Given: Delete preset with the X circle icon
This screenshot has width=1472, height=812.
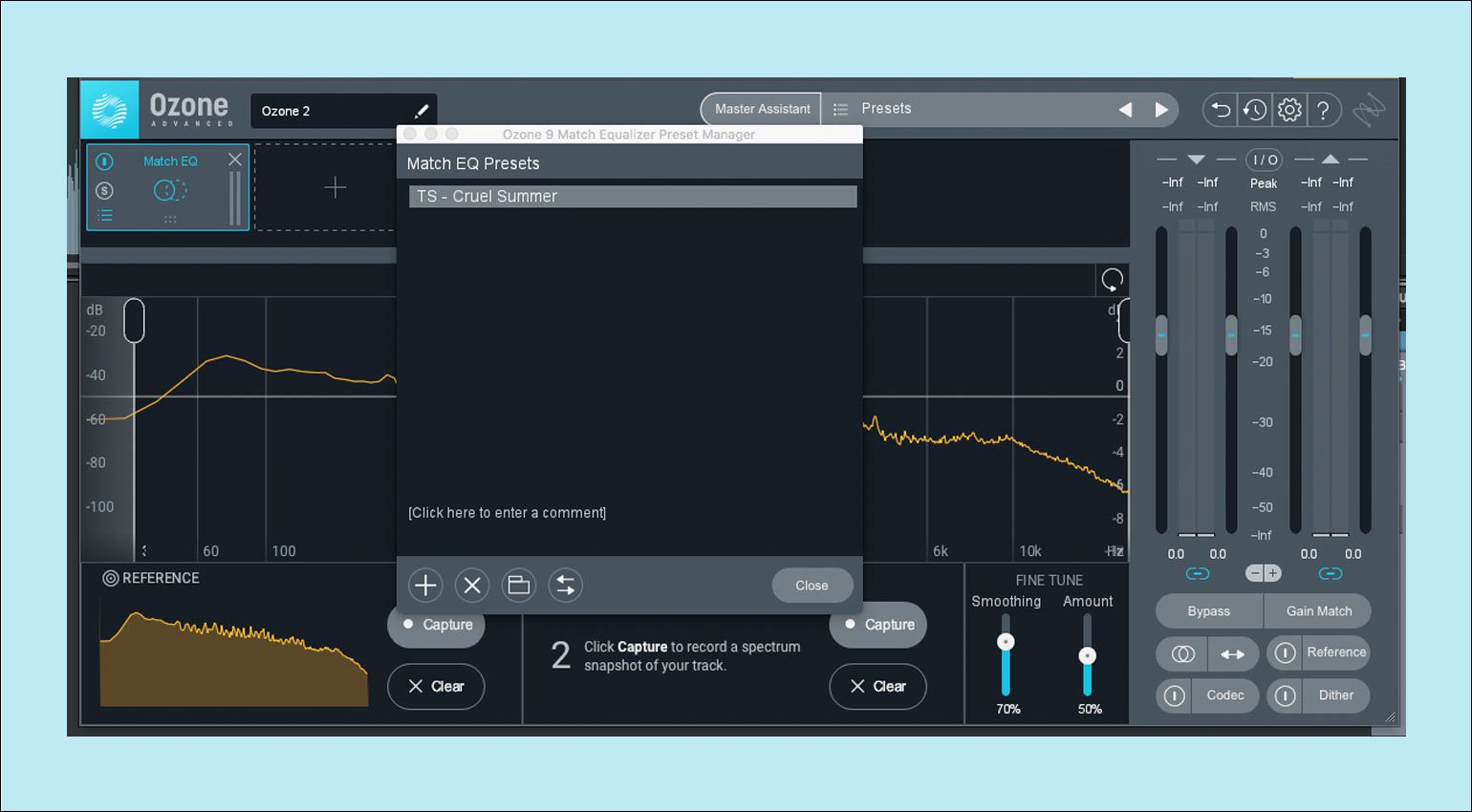Looking at the screenshot, I should 472,586.
